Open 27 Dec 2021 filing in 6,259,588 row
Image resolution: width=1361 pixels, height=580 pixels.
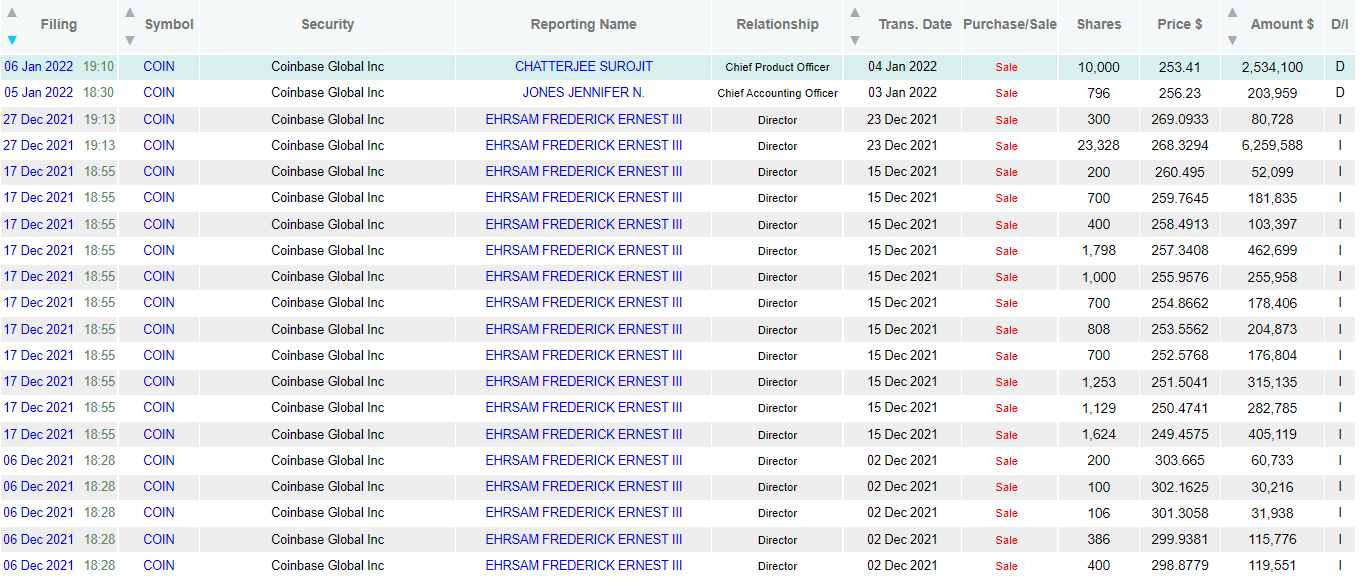click(x=38, y=145)
